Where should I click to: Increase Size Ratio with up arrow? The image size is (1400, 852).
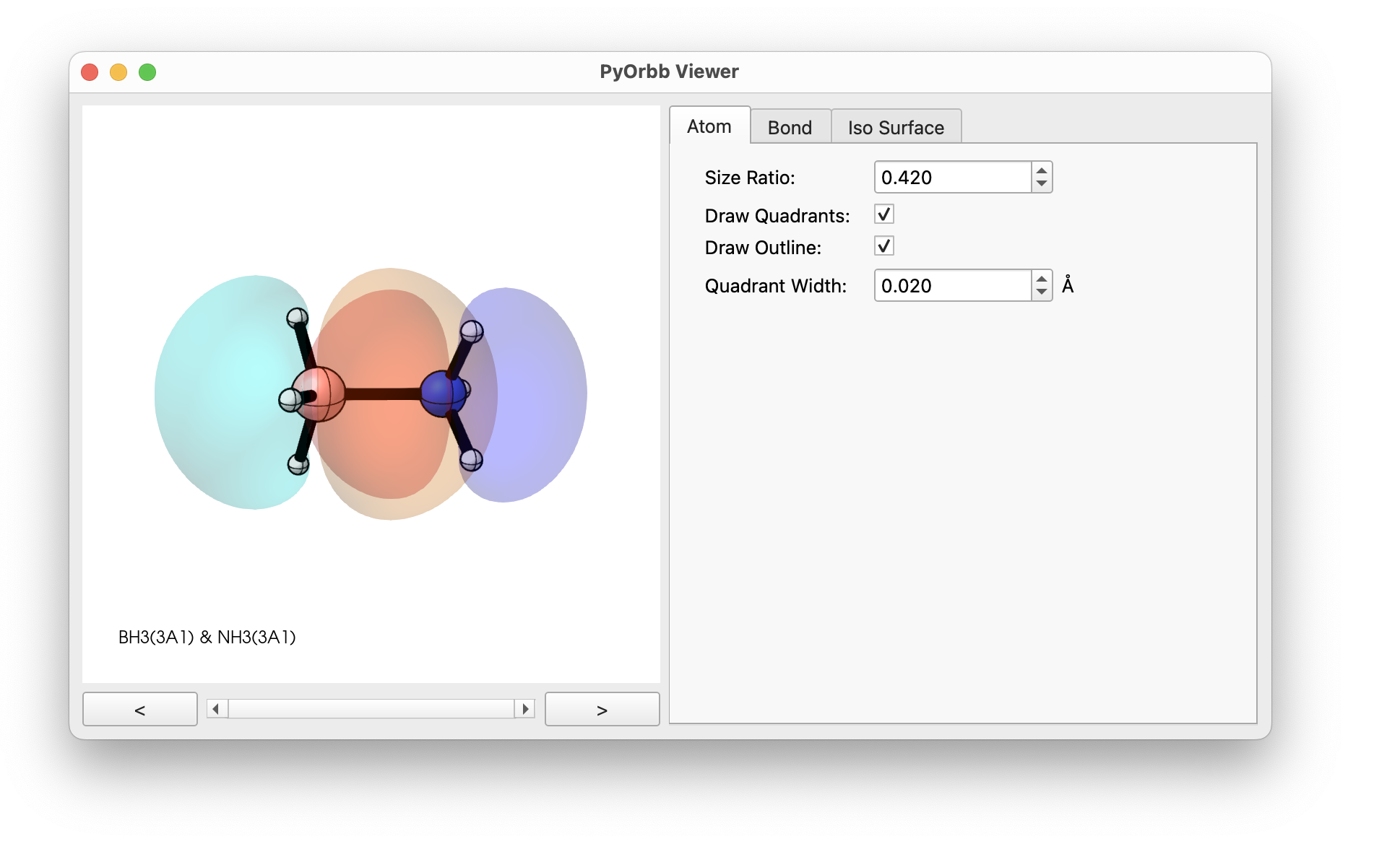point(1042,170)
